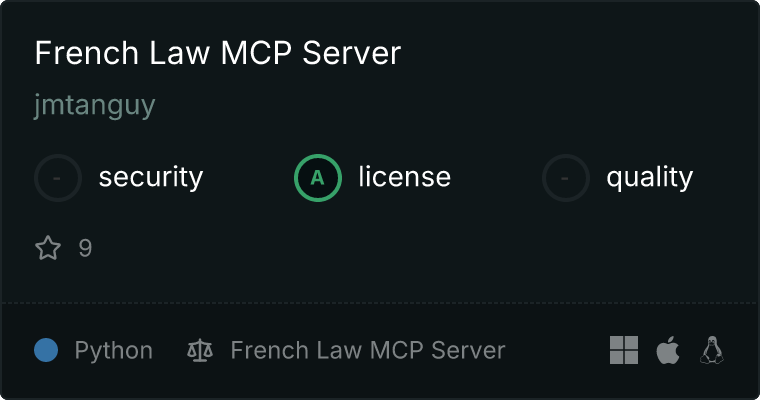Viewport: 760px width, 400px height.
Task: Click the green license A grade badge
Action: pyautogui.click(x=318, y=178)
